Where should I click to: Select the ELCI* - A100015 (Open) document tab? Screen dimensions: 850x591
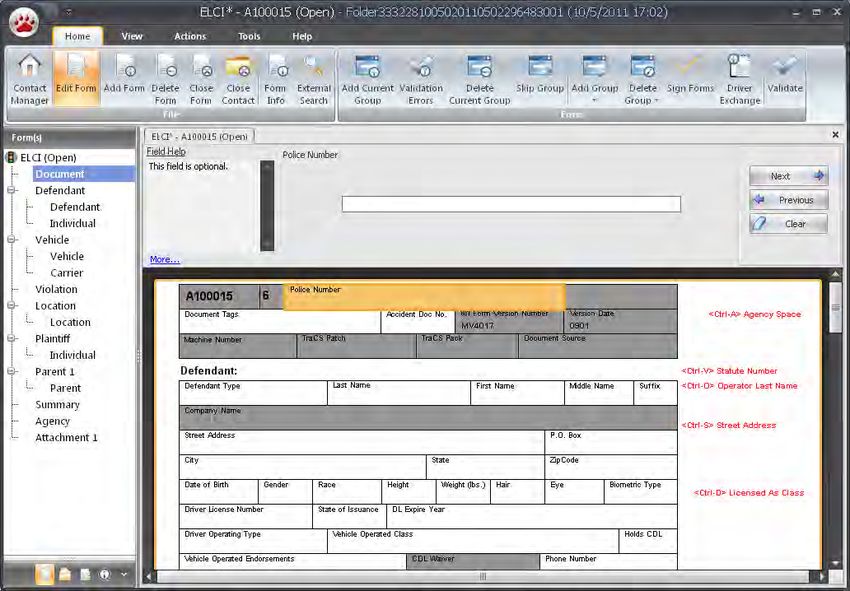199,137
